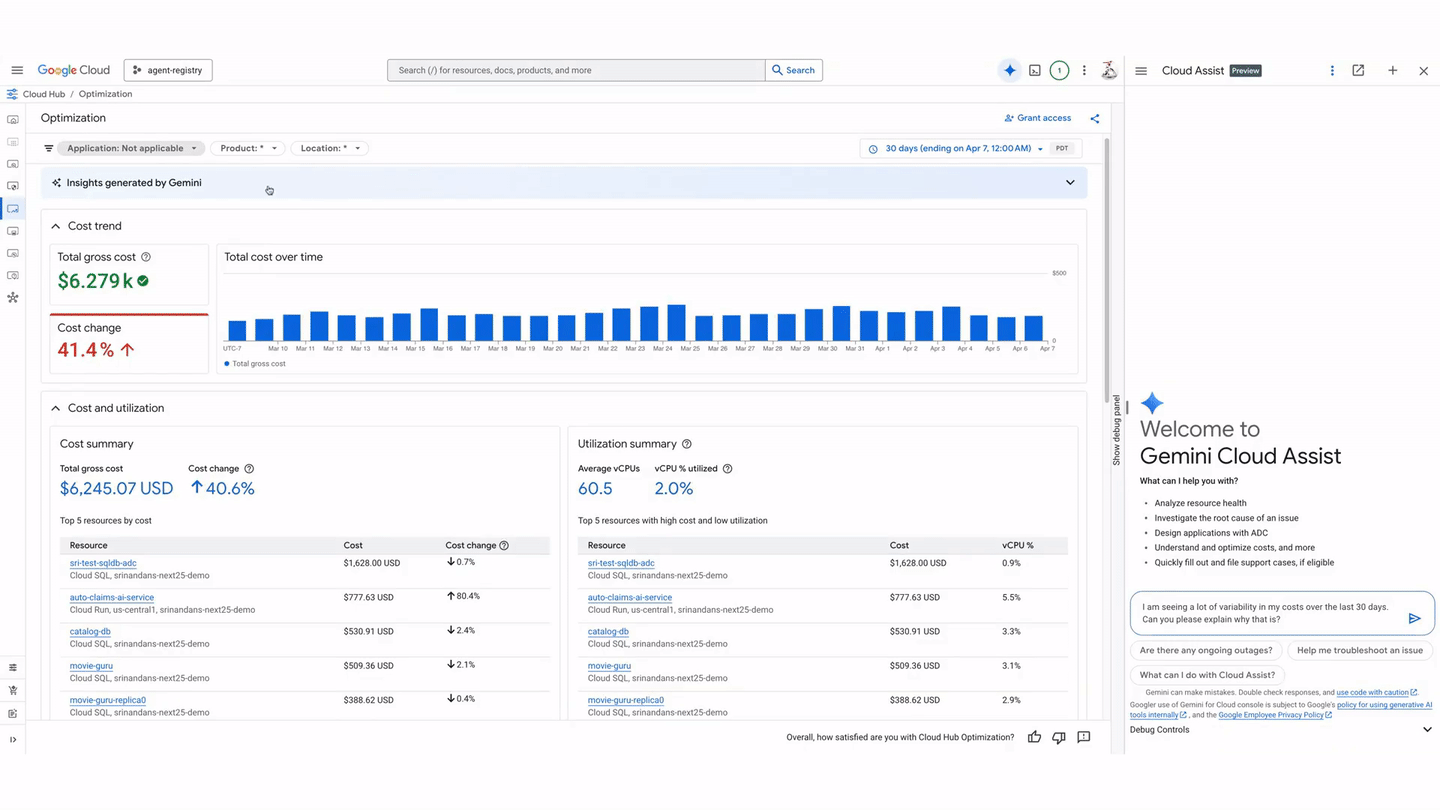Click the user account avatar

point(1109,70)
